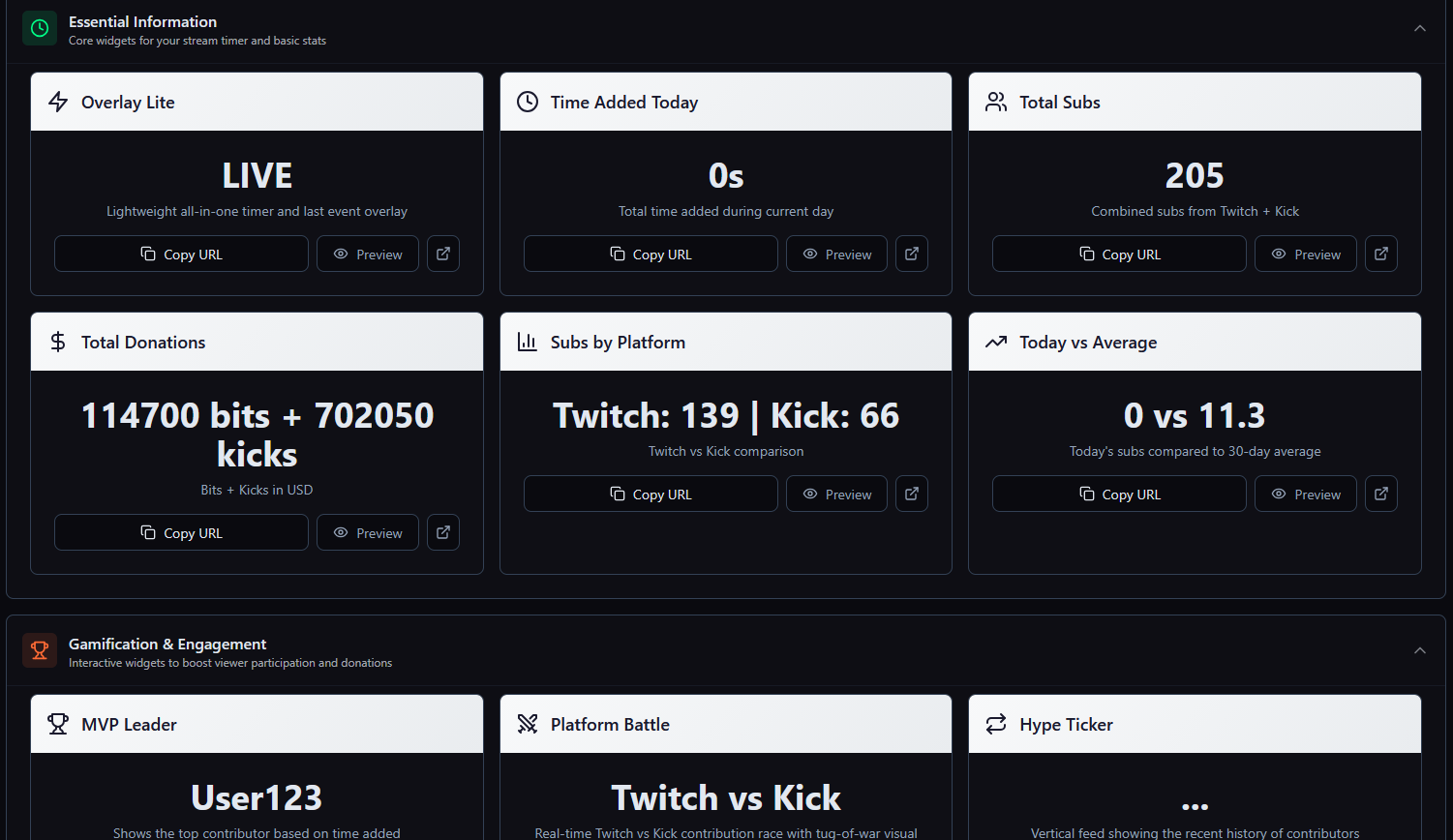Click the bar chart icon on Subs by Platform
1453x840 pixels.
(527, 342)
